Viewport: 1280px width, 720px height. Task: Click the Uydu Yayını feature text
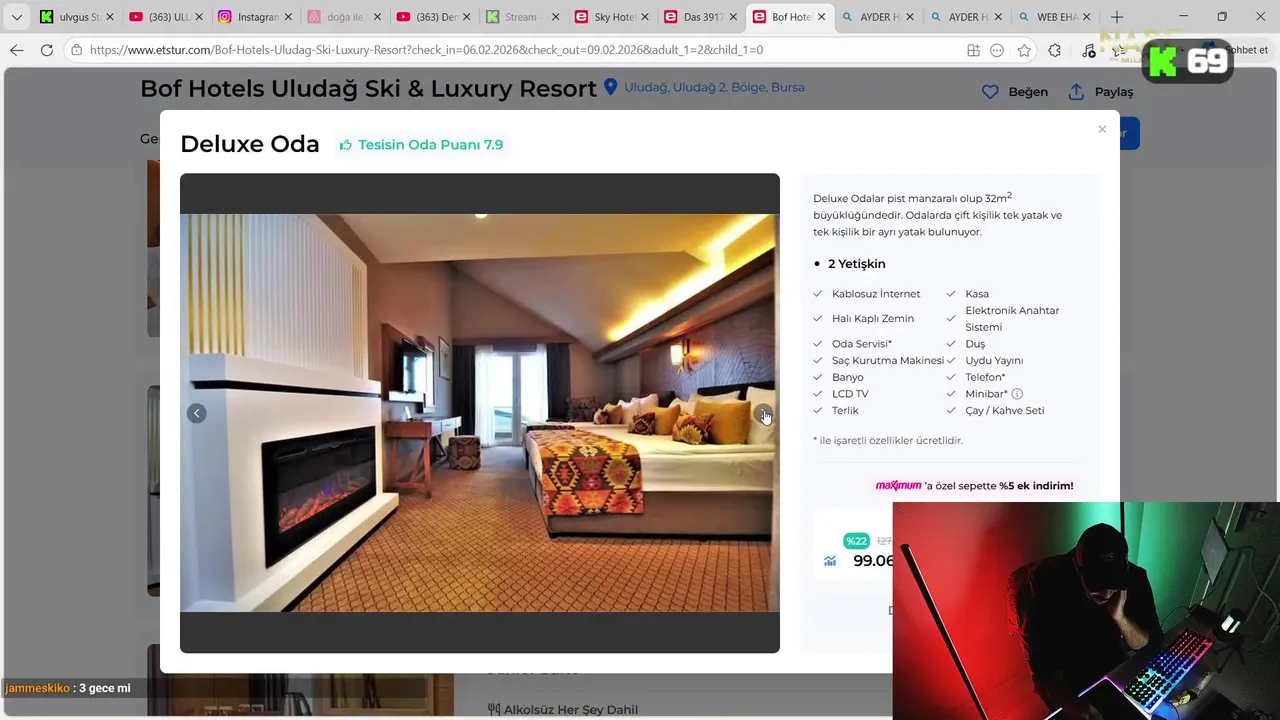(x=994, y=360)
